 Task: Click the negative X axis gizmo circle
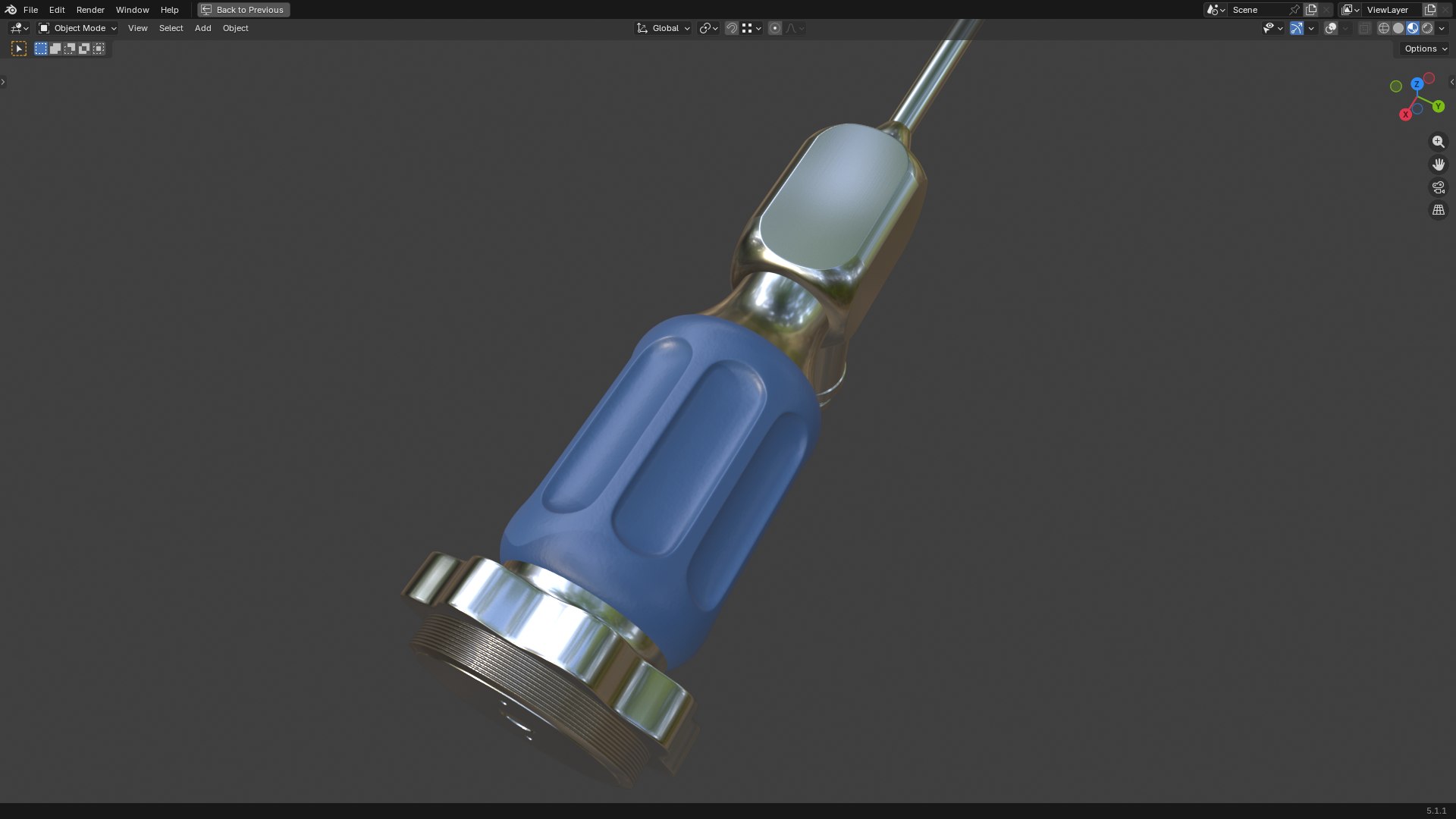click(1429, 78)
